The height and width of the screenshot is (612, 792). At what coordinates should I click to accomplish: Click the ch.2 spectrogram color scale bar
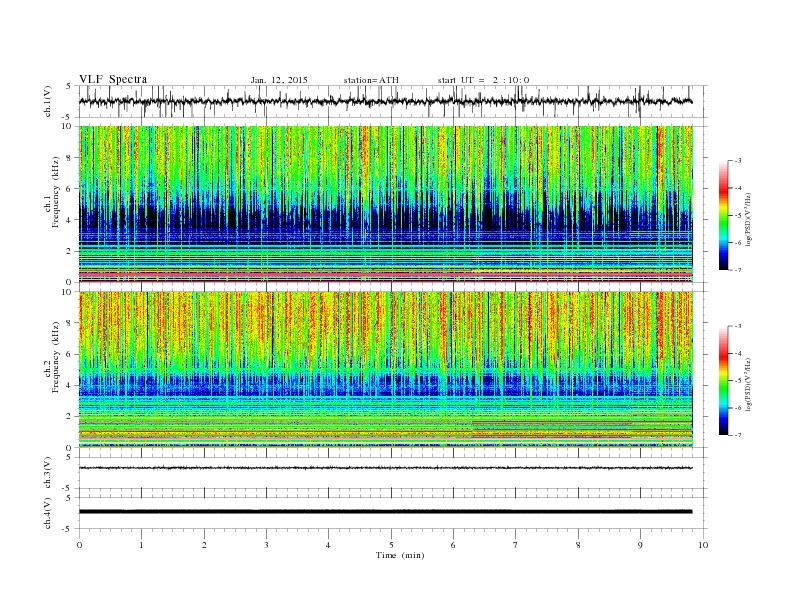click(x=724, y=380)
